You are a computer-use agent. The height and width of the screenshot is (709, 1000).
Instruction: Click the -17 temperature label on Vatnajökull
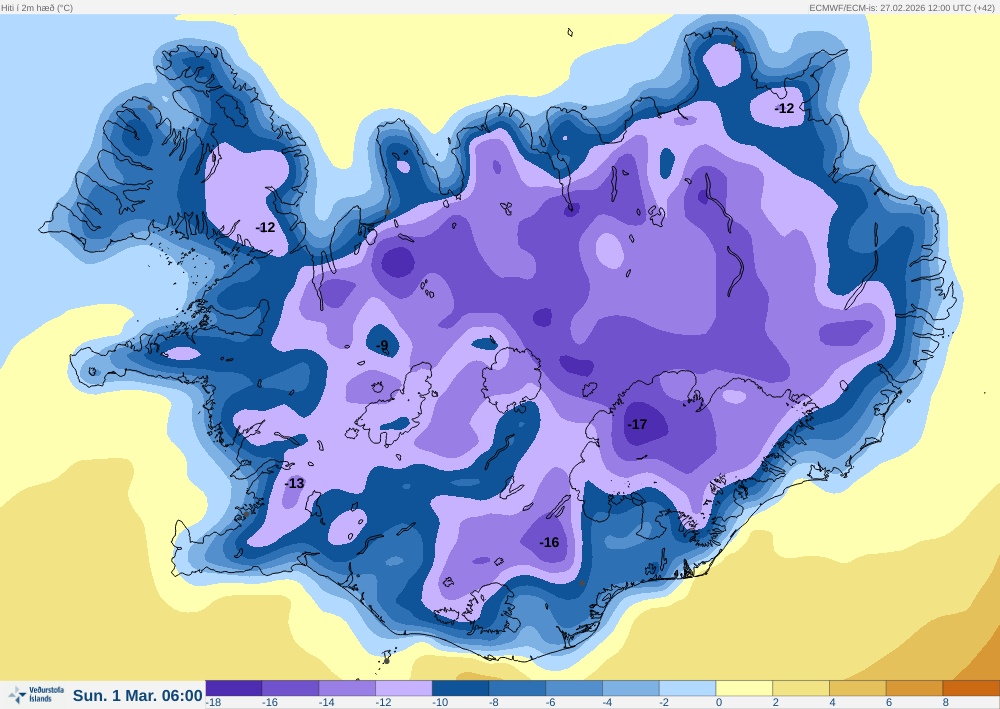pyautogui.click(x=637, y=424)
